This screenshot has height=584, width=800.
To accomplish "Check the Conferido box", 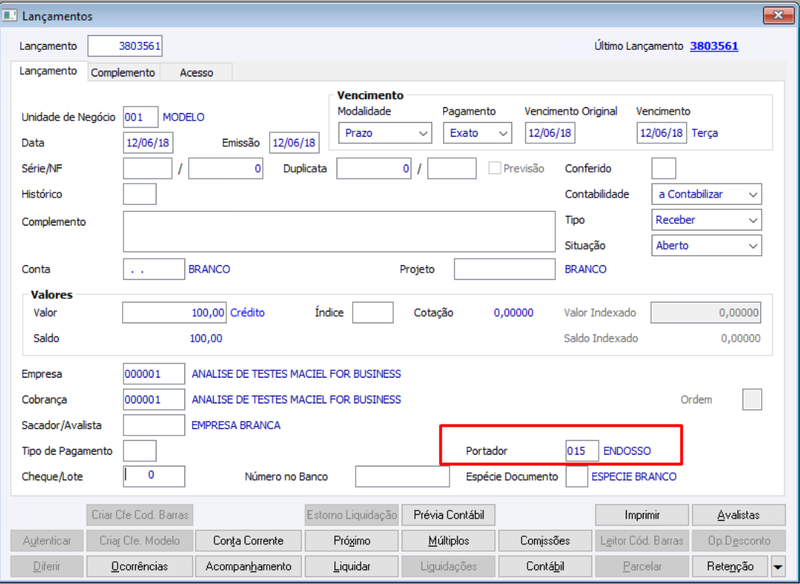I will (x=664, y=168).
